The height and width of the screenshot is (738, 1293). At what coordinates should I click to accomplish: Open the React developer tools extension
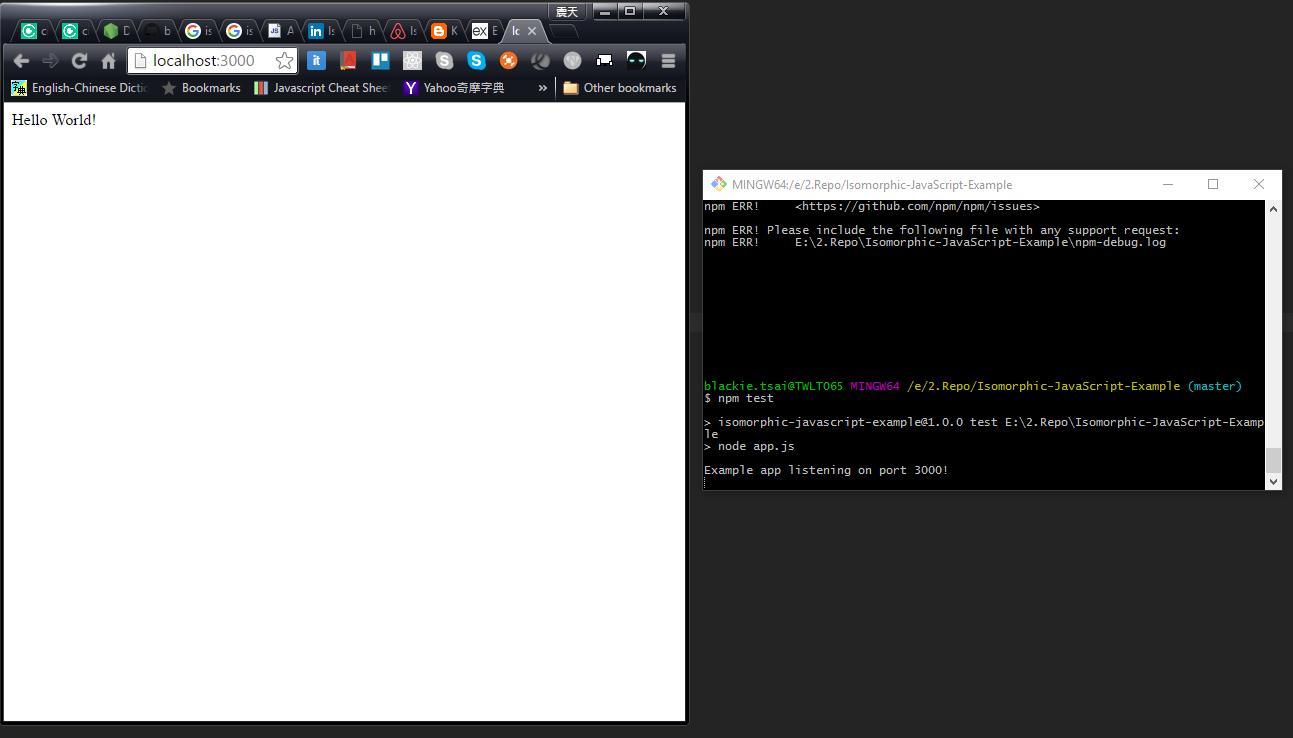[412, 61]
